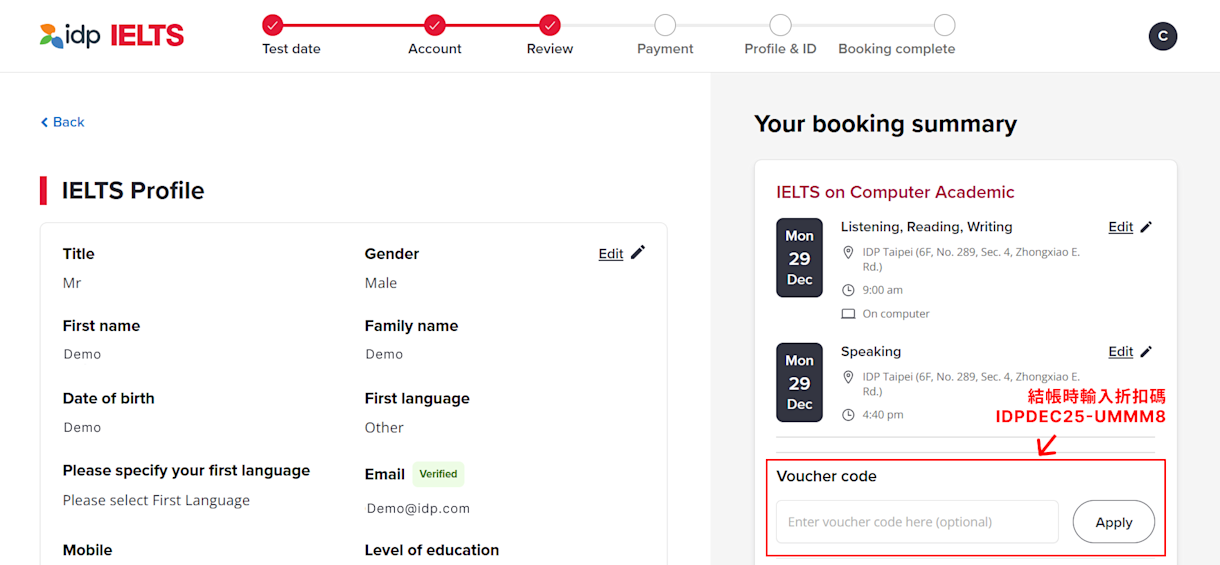The height and width of the screenshot is (565, 1220).
Task: Select the Test date step circle
Action: 273,25
